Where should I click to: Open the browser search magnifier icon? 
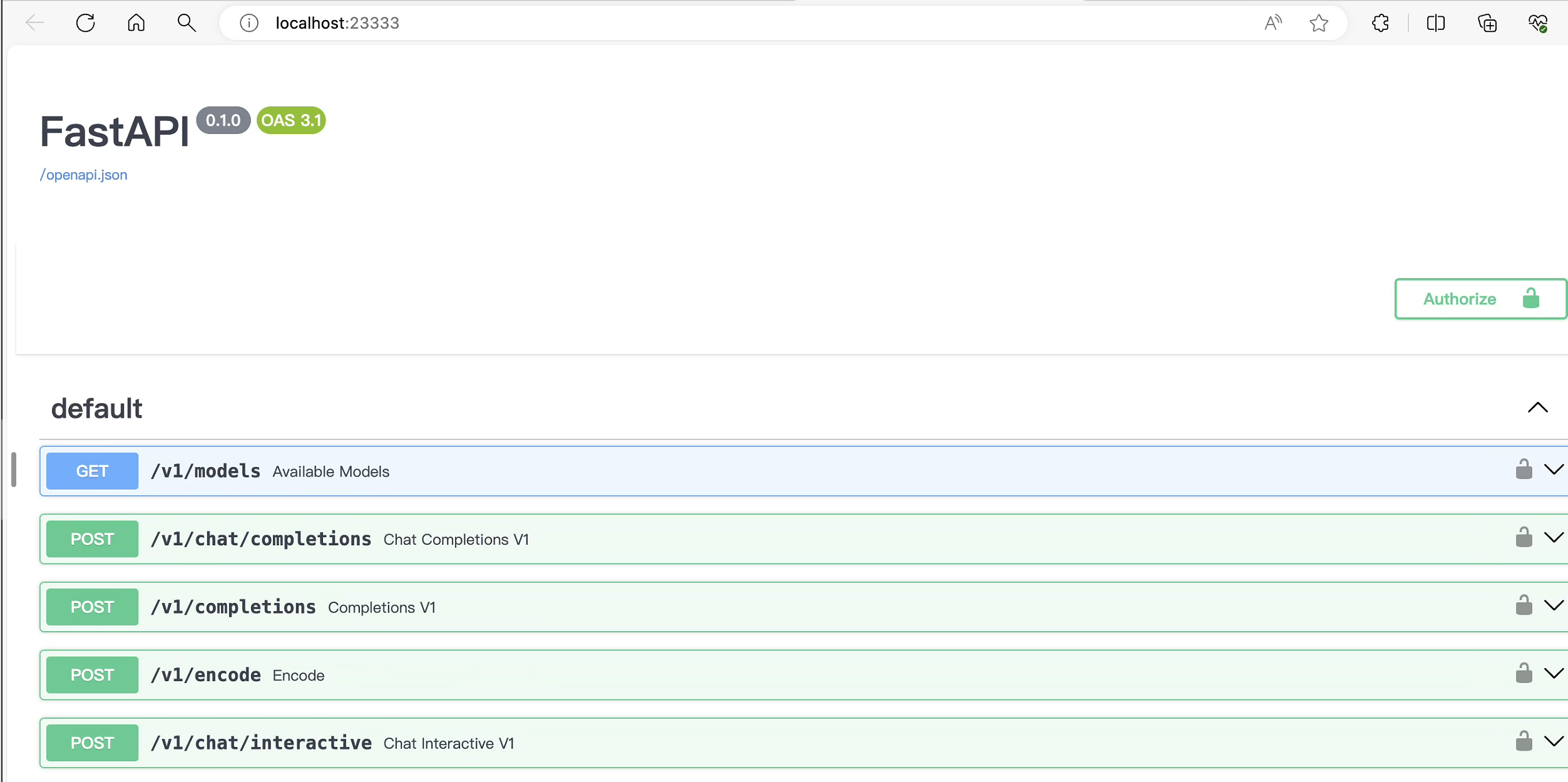pyautogui.click(x=187, y=23)
